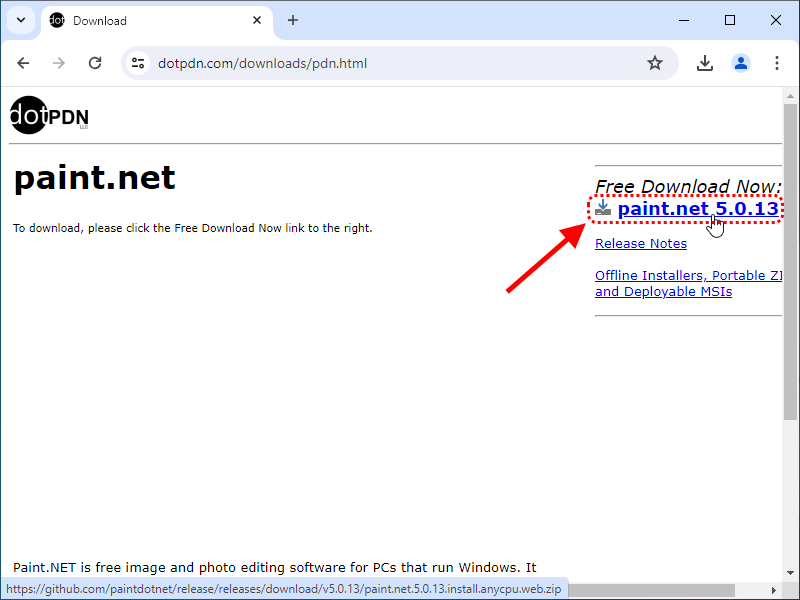Expand the tab search dropdown
Screen dimensions: 800x600
click(21, 20)
